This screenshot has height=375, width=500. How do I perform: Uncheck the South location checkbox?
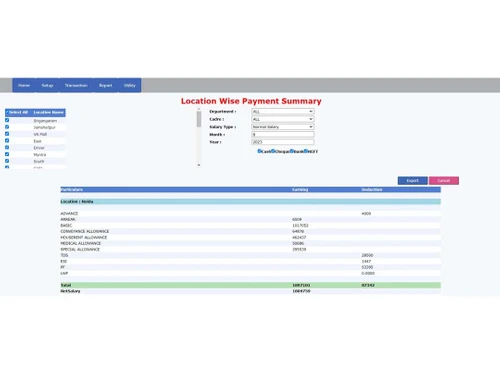click(x=7, y=161)
